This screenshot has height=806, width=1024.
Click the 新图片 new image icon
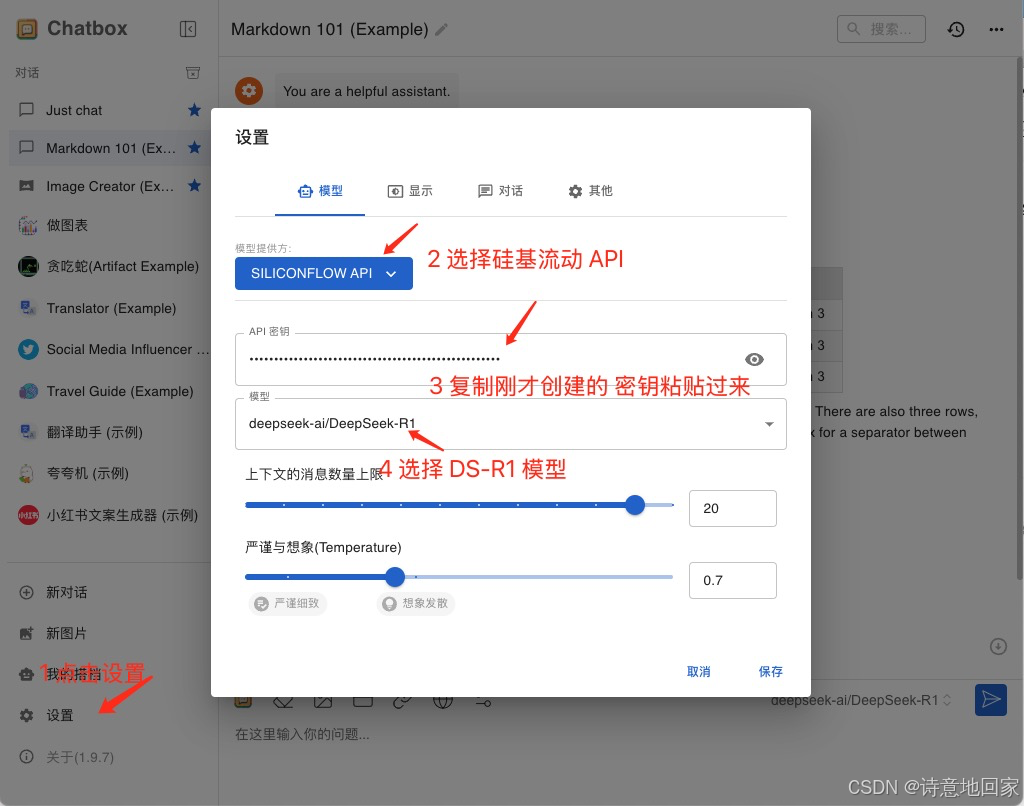point(27,634)
